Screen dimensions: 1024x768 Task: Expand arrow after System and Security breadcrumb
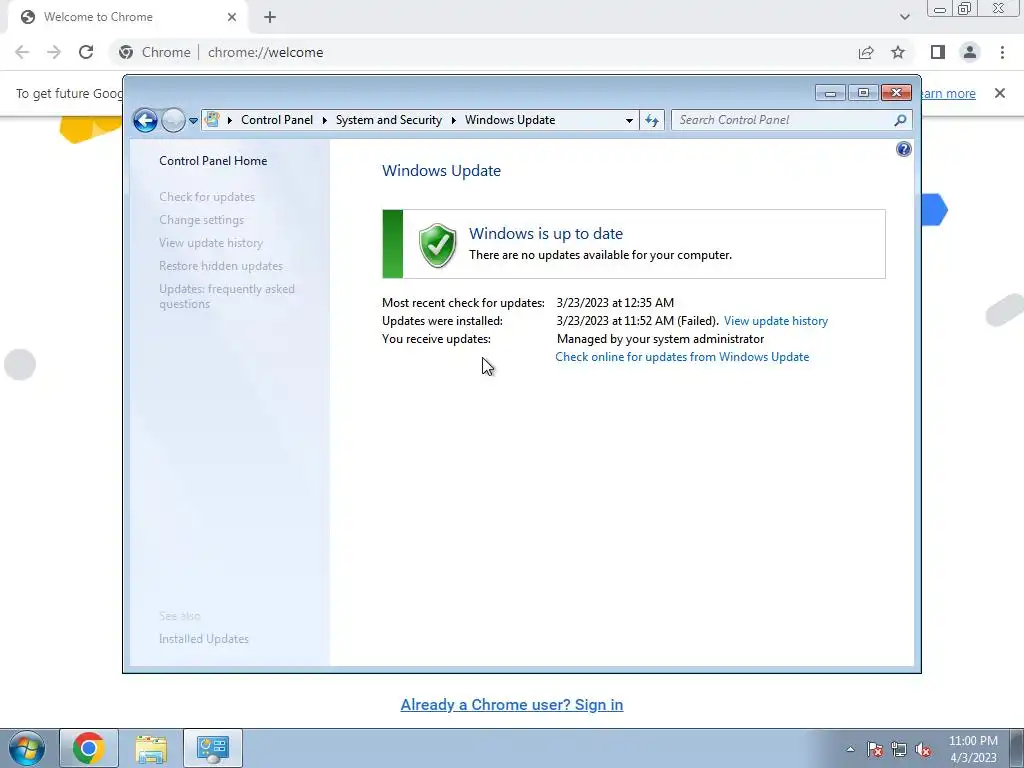(454, 120)
